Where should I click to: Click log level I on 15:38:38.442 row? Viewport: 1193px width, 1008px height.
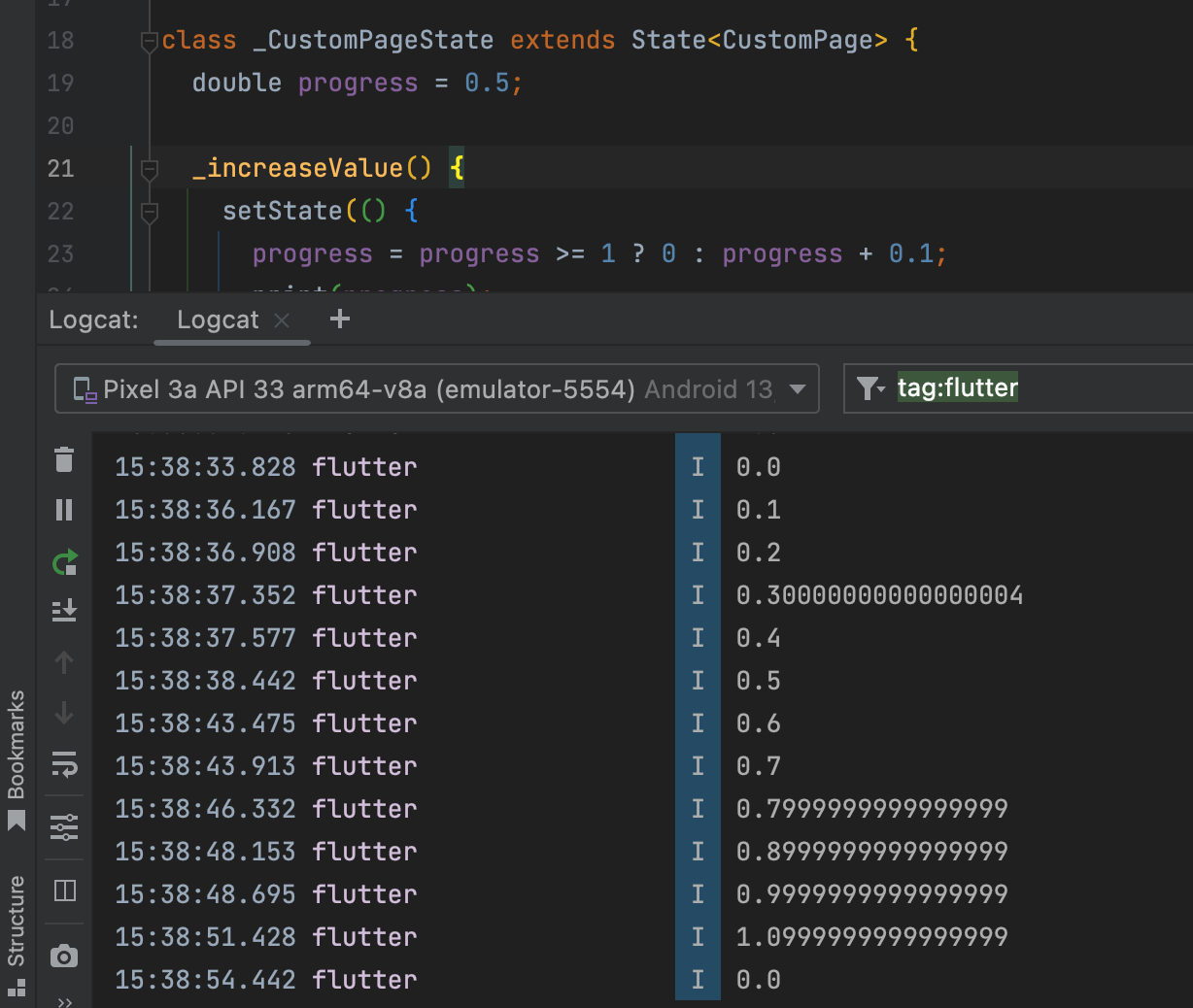(x=698, y=681)
